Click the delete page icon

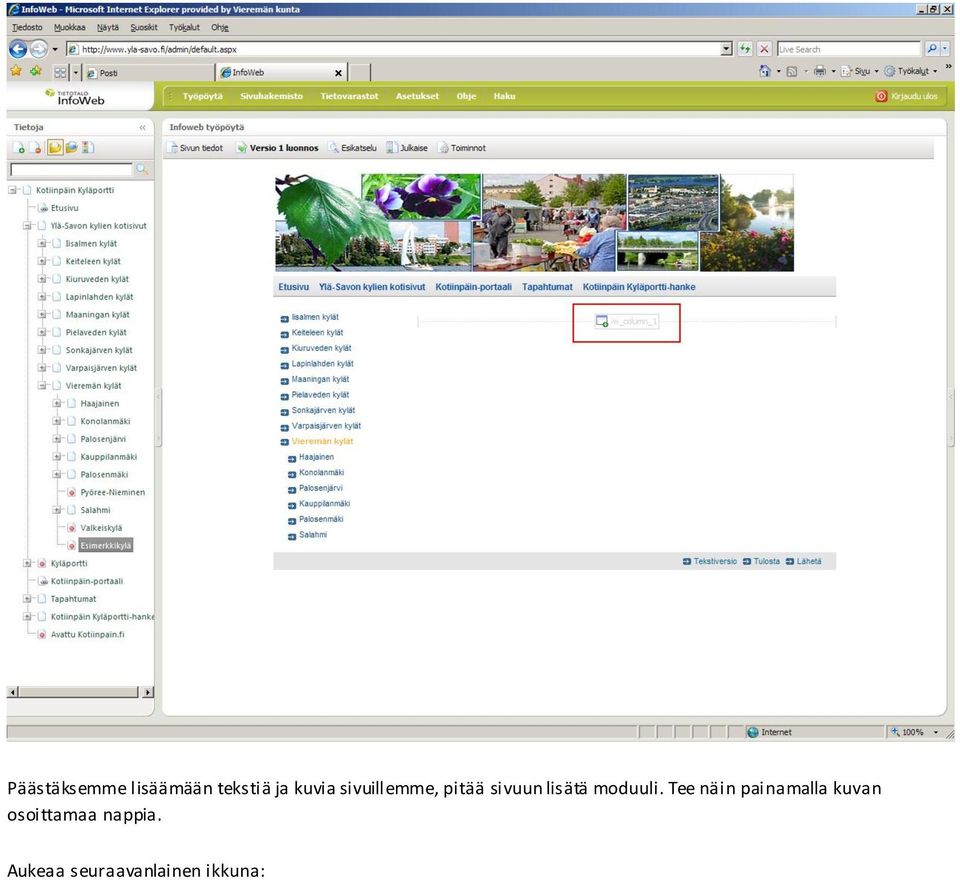point(36,148)
